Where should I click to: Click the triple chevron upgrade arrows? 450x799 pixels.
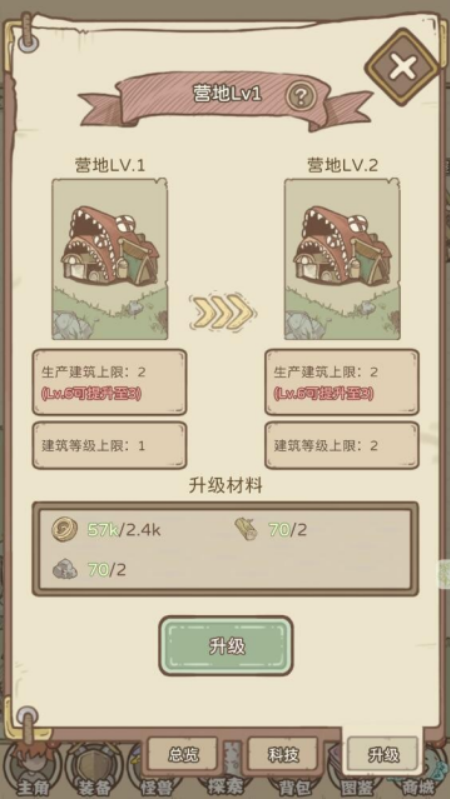click(x=223, y=310)
